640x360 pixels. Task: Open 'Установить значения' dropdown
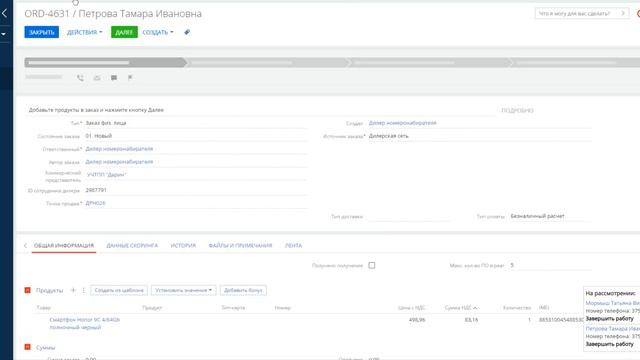pos(184,290)
